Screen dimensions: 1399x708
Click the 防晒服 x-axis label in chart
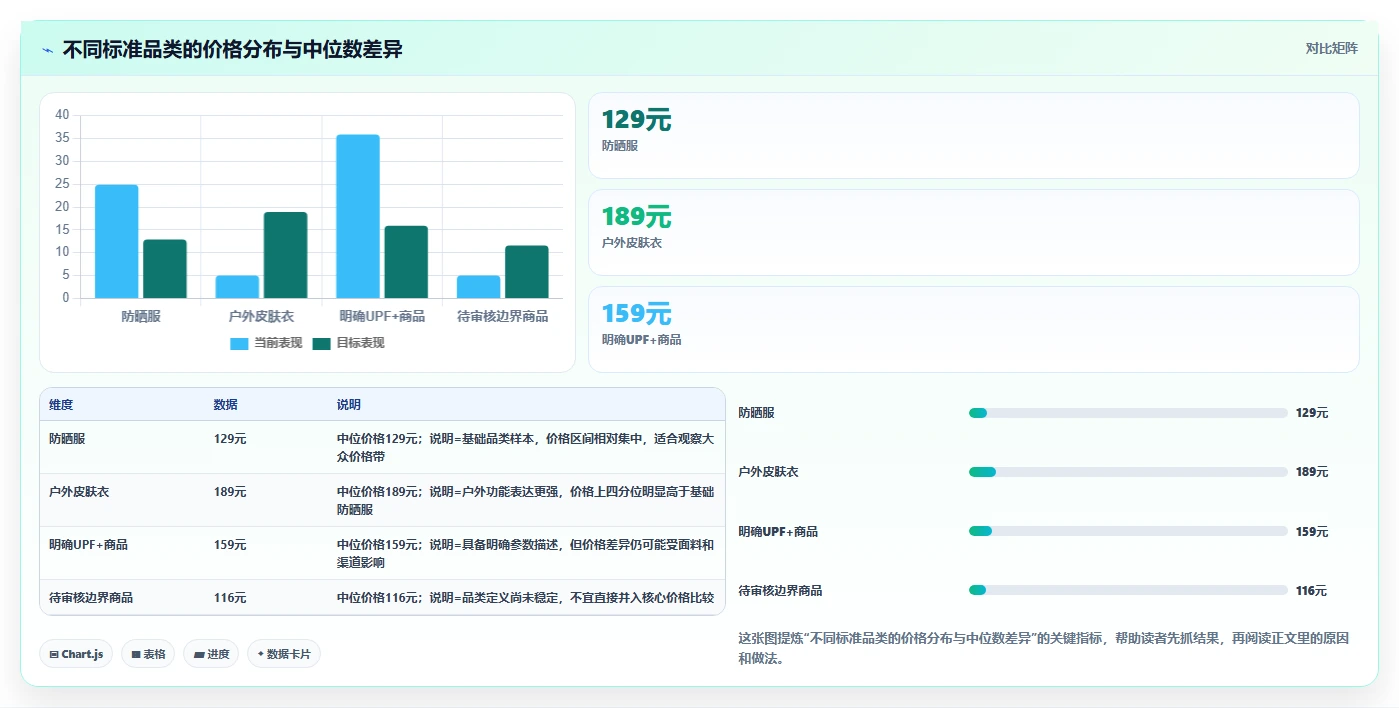141,317
